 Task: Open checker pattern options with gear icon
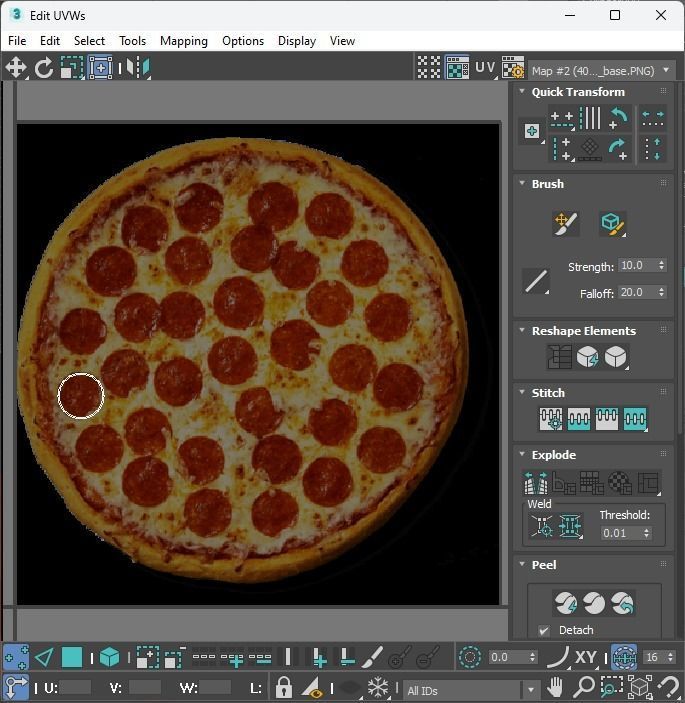[x=512, y=68]
